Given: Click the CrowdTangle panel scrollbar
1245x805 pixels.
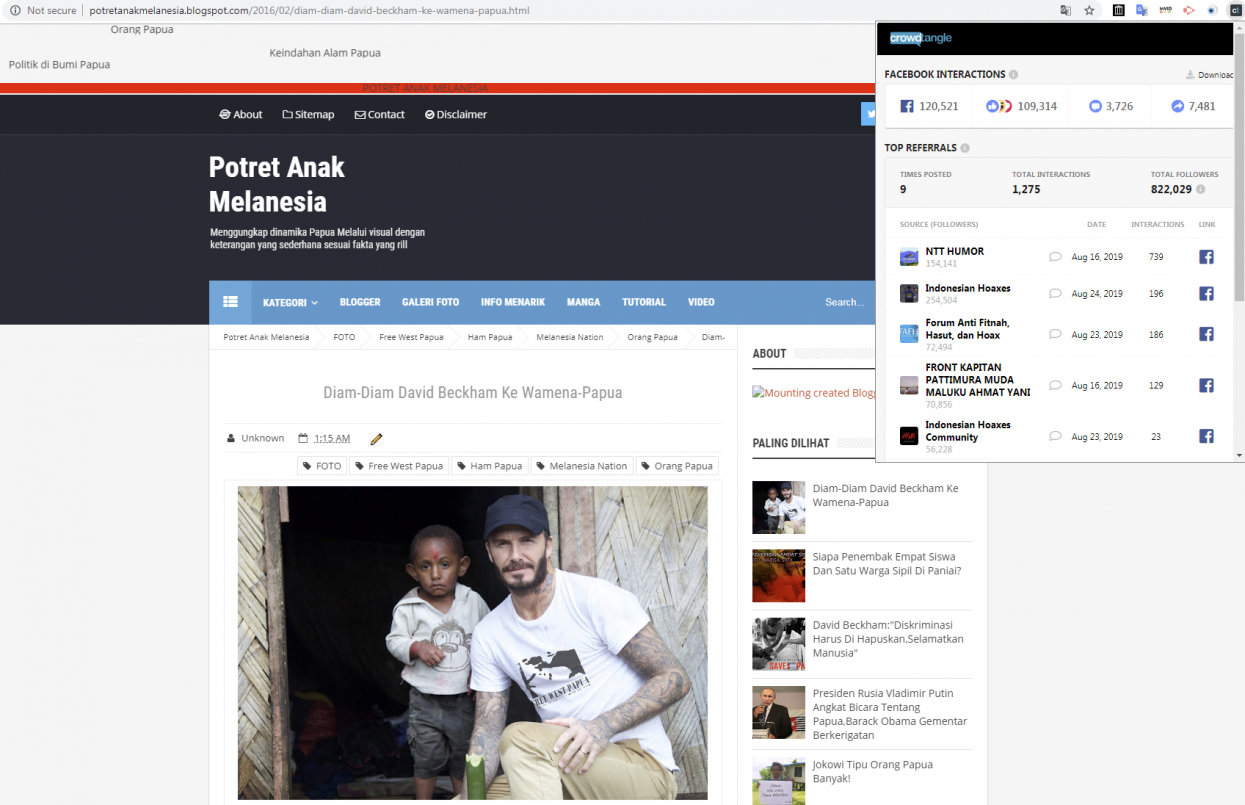Looking at the screenshot, I should pos(1239,240).
